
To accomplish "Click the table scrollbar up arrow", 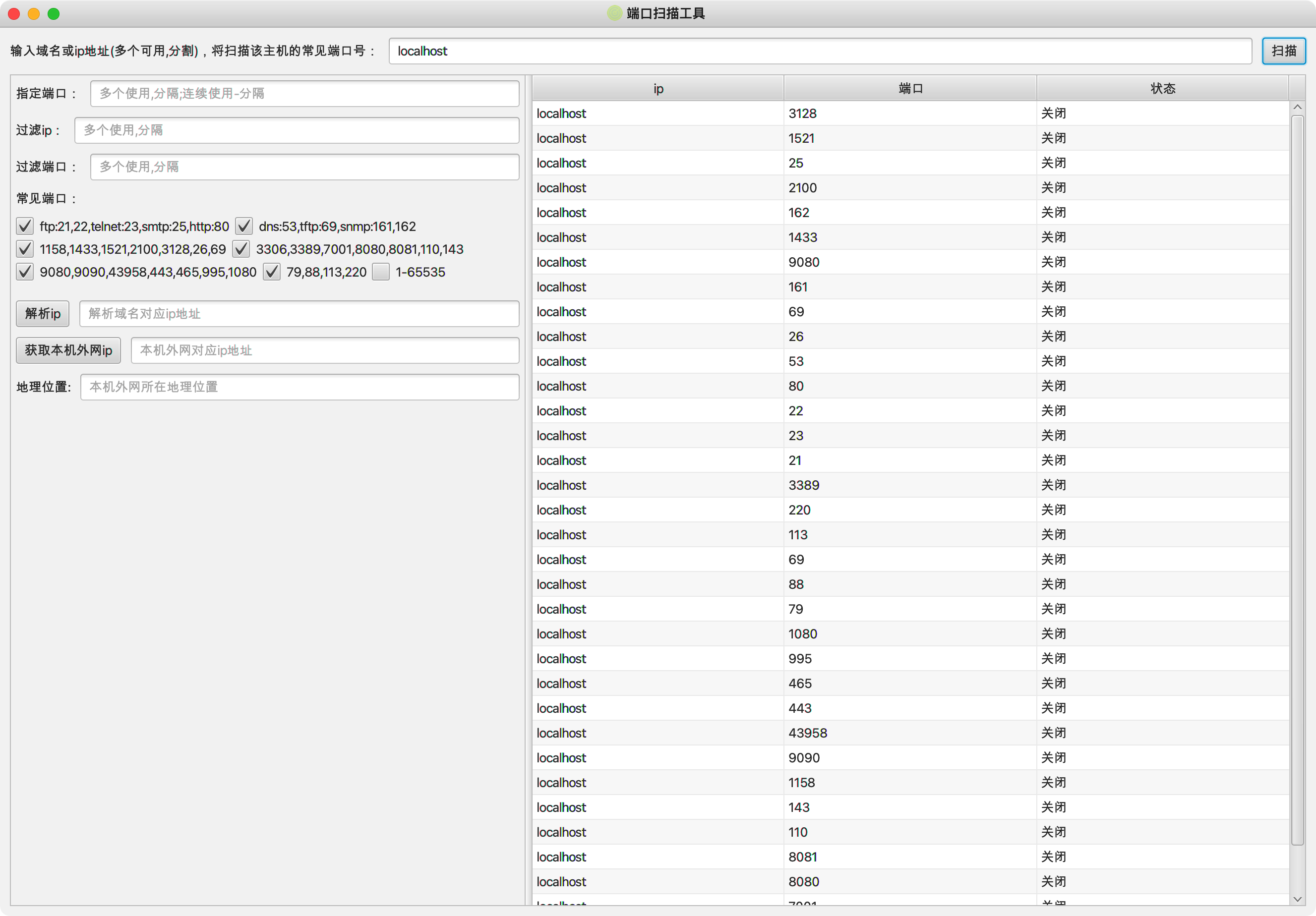I will point(1297,108).
